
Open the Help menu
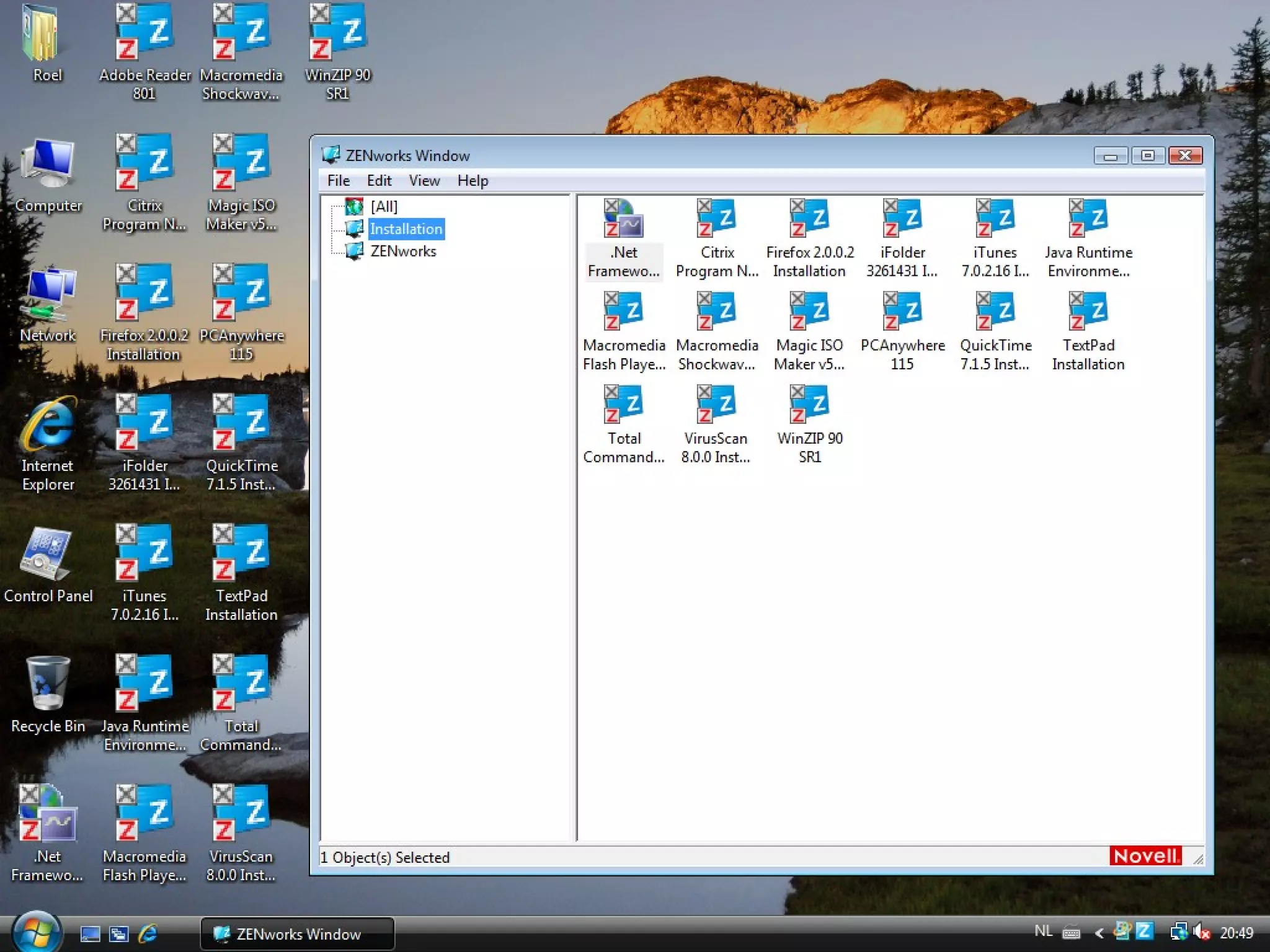tap(473, 180)
